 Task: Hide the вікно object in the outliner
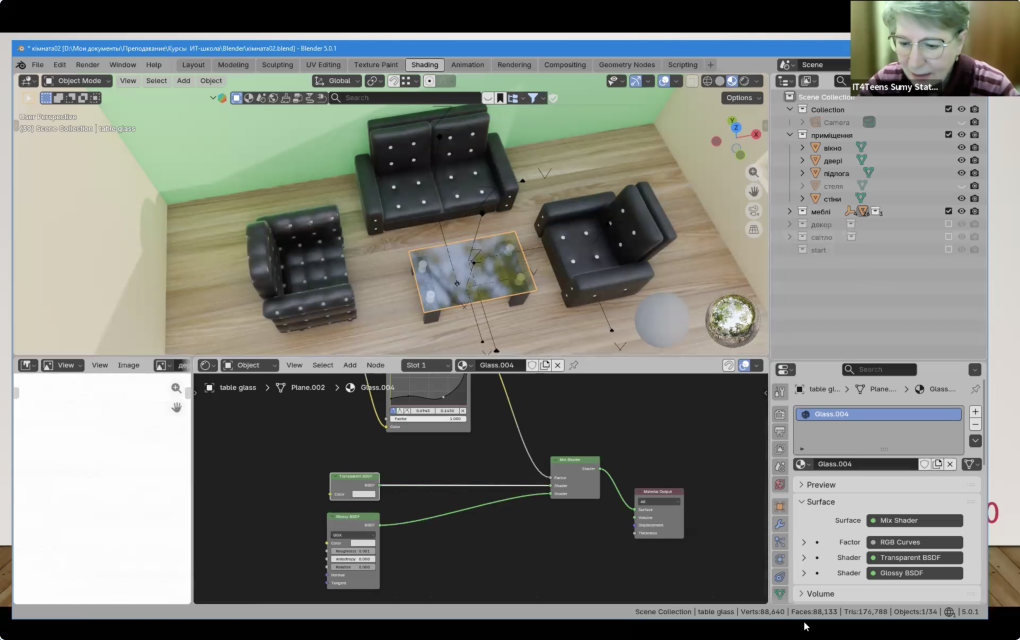(961, 147)
